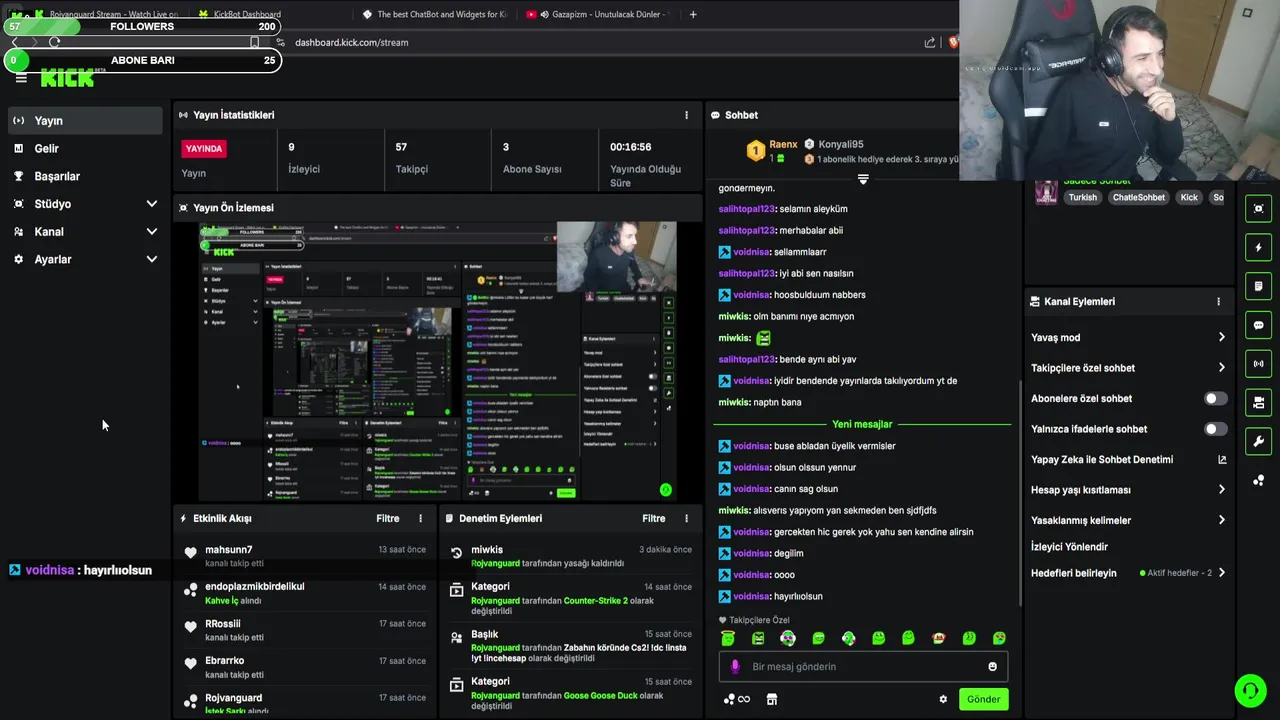Click the lightning bolt icon in right toolbar
Image resolution: width=1280 pixels, height=720 pixels.
1258,248
